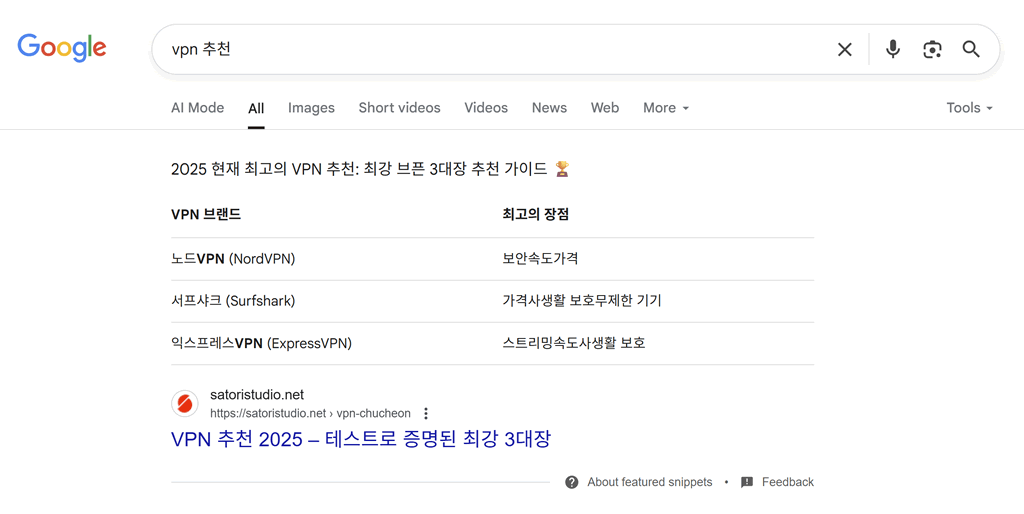1024x514 pixels.
Task: Open the Short videos tab
Action: [399, 108]
